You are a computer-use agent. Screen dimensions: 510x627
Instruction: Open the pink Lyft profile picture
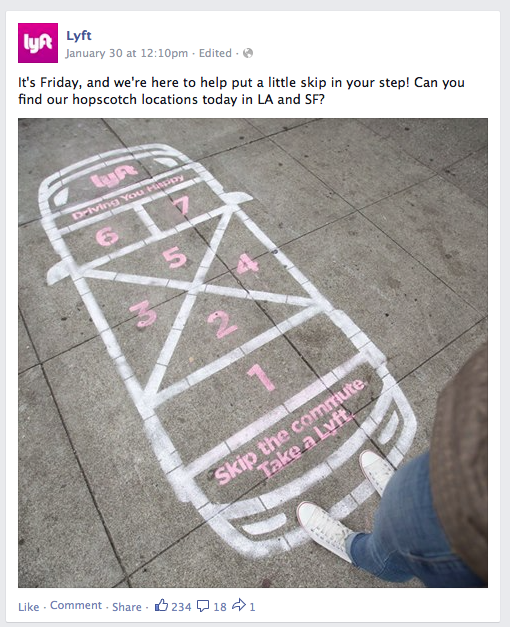(38, 43)
